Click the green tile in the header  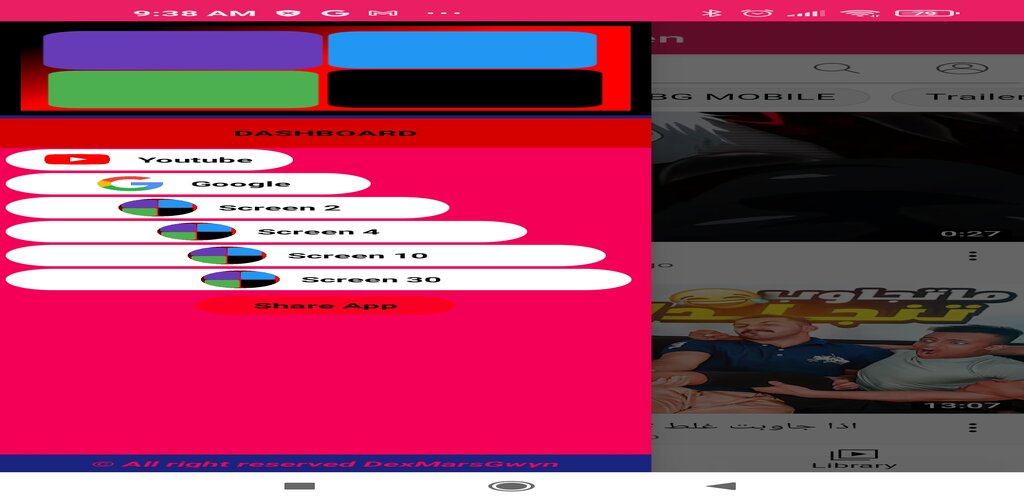coord(184,89)
